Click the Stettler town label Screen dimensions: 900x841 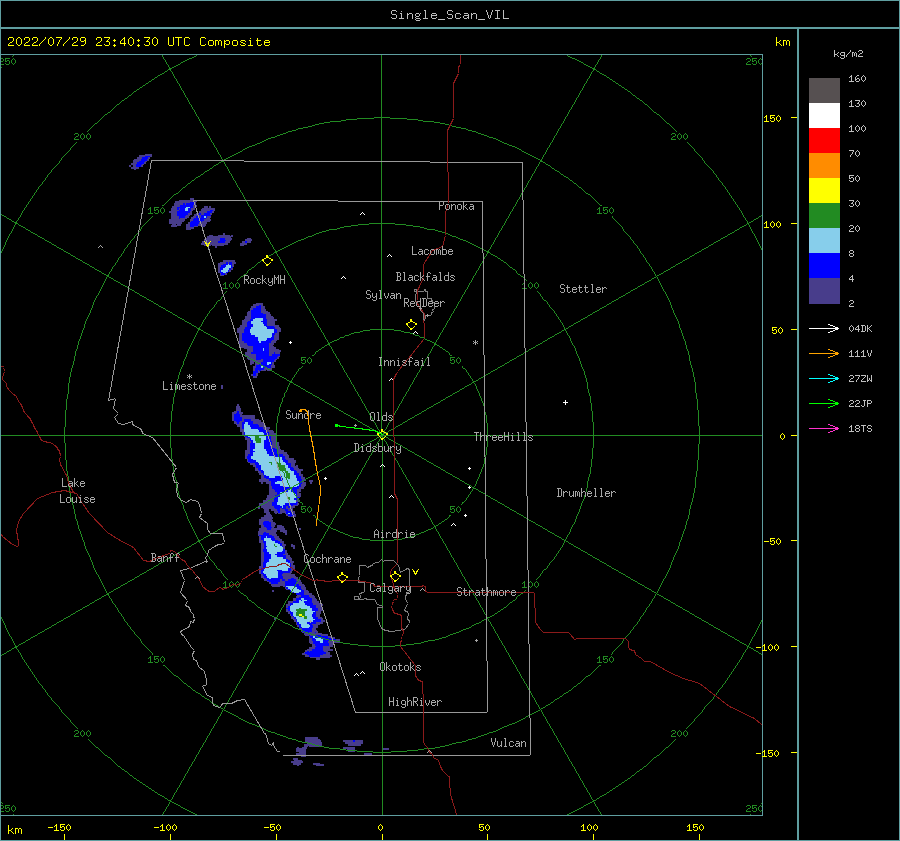point(583,289)
